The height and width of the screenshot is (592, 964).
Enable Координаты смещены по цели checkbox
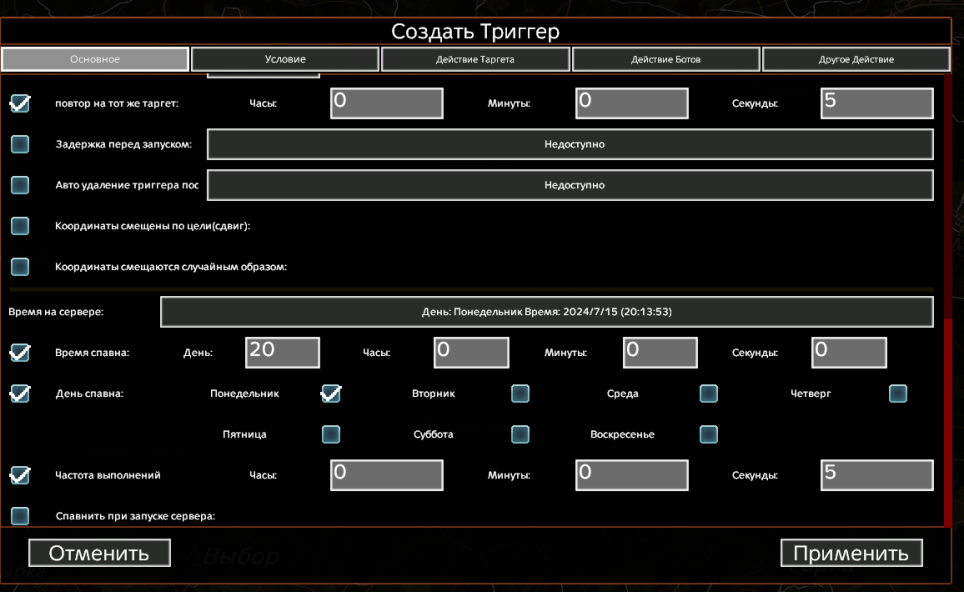click(20, 226)
